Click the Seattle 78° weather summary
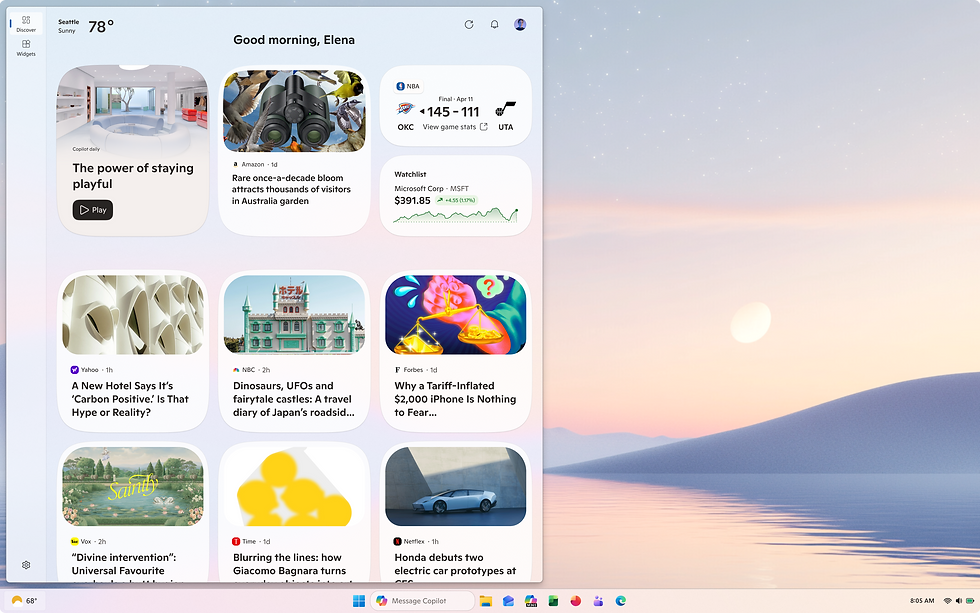The height and width of the screenshot is (613, 980). coord(86,26)
